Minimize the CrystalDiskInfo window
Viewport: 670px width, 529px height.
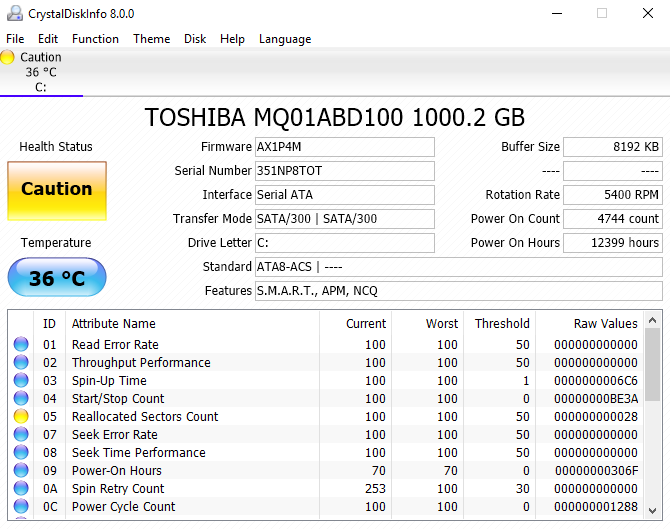(x=557, y=13)
